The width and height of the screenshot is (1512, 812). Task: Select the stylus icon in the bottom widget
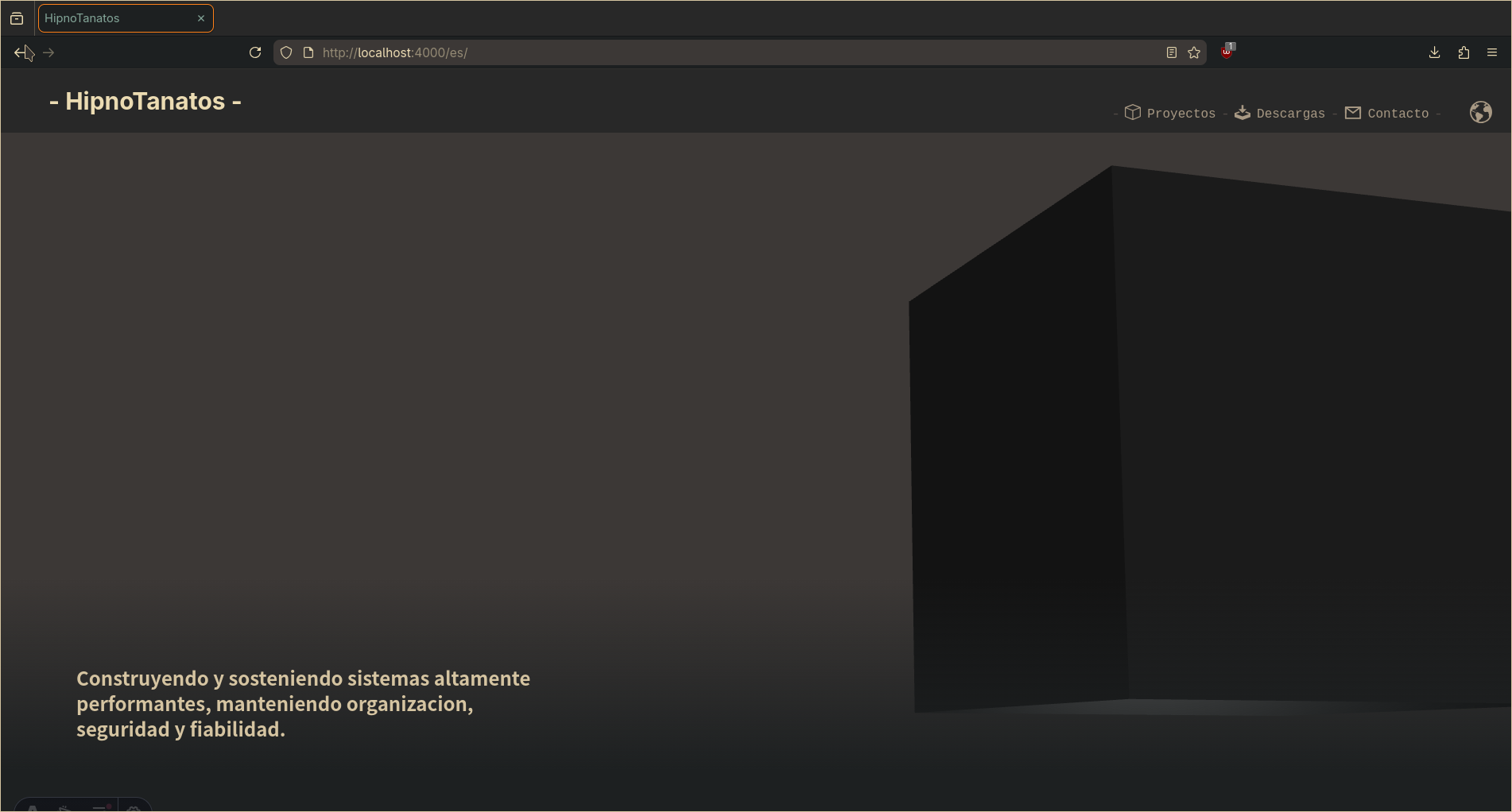pyautogui.click(x=64, y=809)
